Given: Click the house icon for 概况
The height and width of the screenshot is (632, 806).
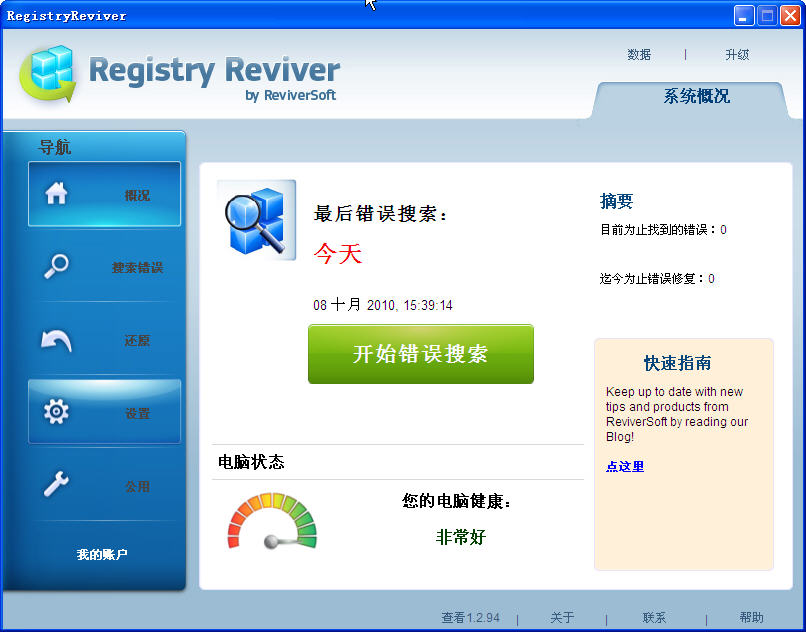Looking at the screenshot, I should [x=56, y=194].
